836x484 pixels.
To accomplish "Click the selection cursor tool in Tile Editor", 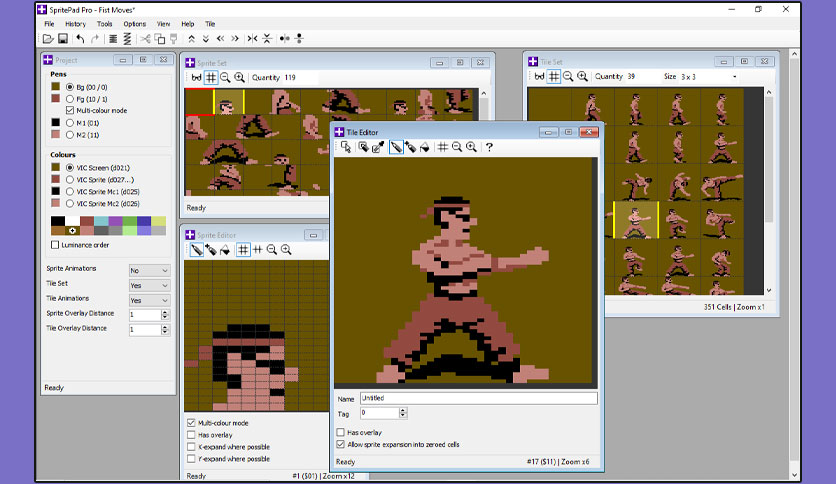I will click(346, 147).
